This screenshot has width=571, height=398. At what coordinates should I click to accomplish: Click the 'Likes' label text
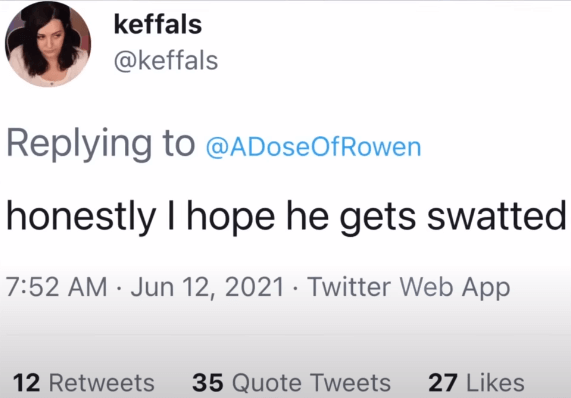point(496,383)
